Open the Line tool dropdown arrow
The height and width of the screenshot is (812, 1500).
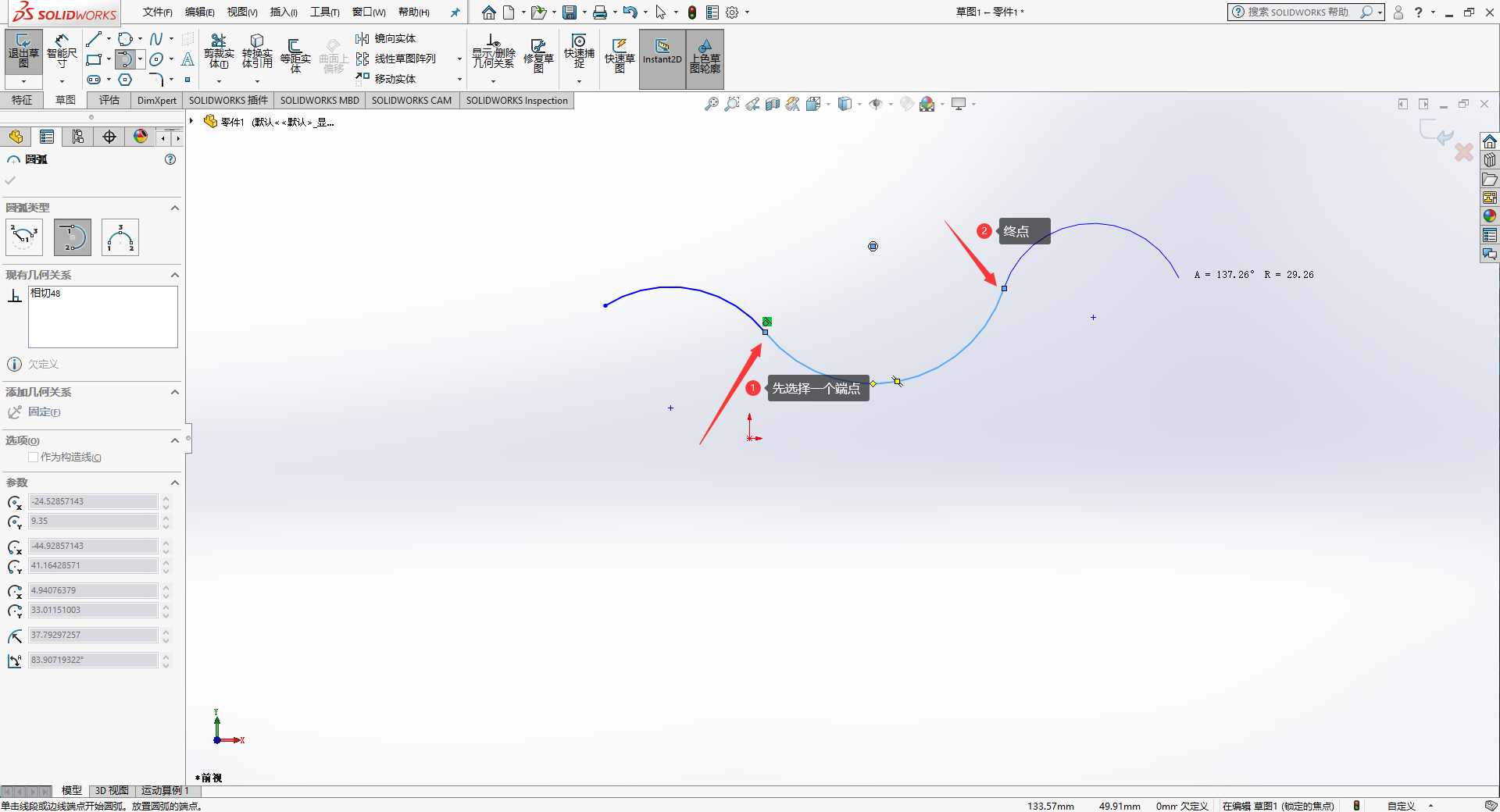coord(109,39)
